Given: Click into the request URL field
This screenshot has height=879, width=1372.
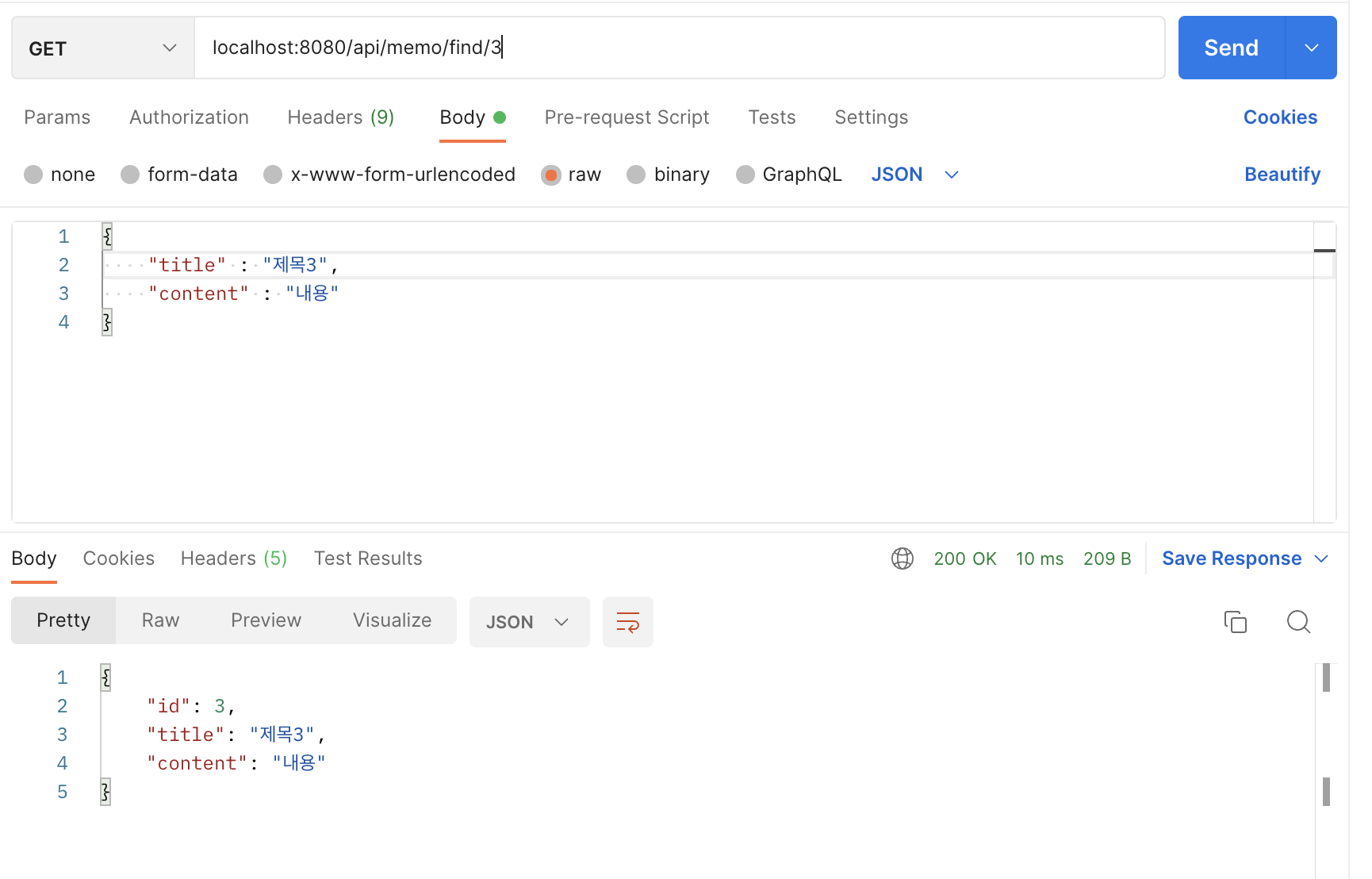Looking at the screenshot, I should pos(679,48).
